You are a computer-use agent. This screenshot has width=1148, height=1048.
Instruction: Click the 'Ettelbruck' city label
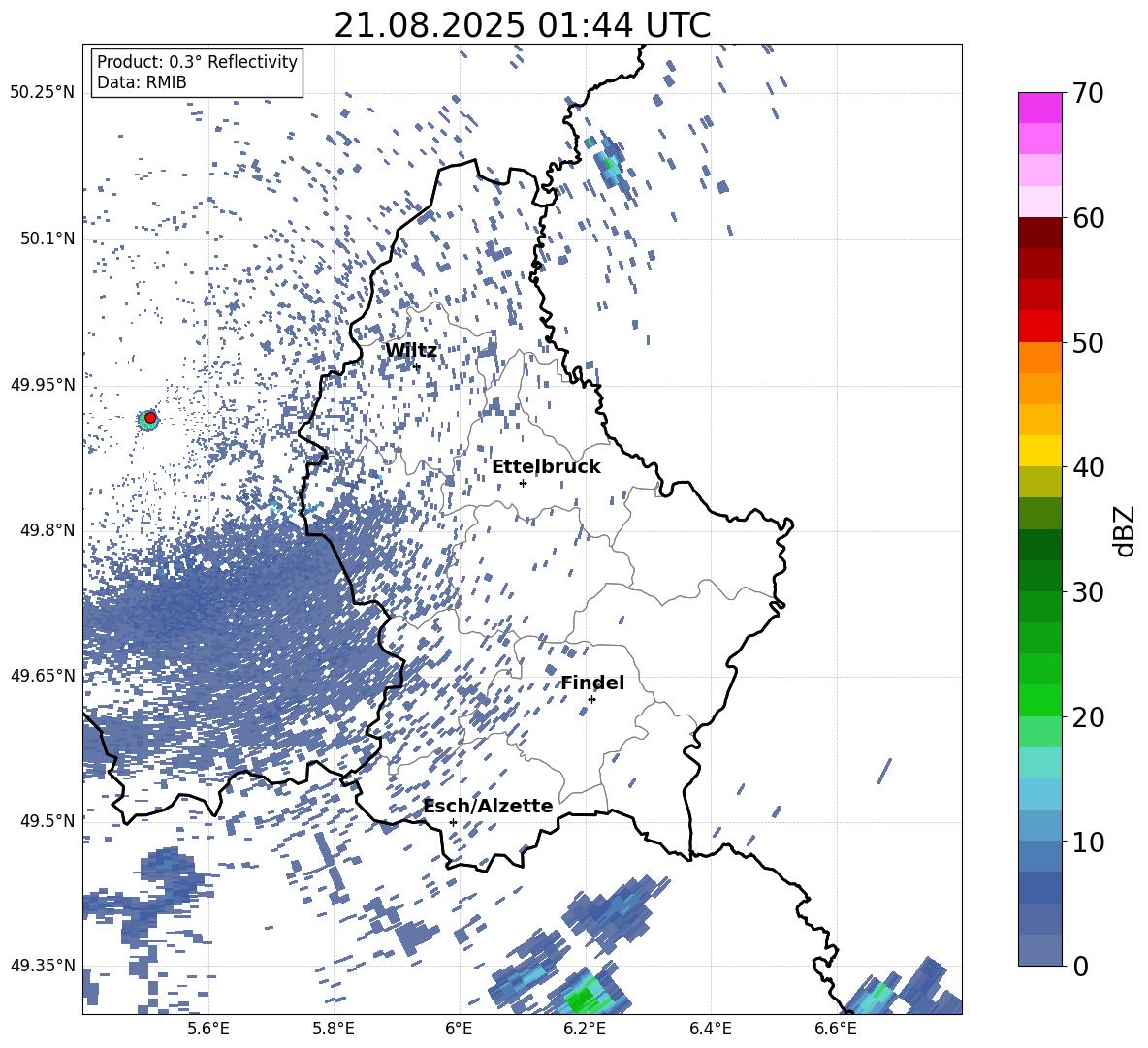coord(546,467)
